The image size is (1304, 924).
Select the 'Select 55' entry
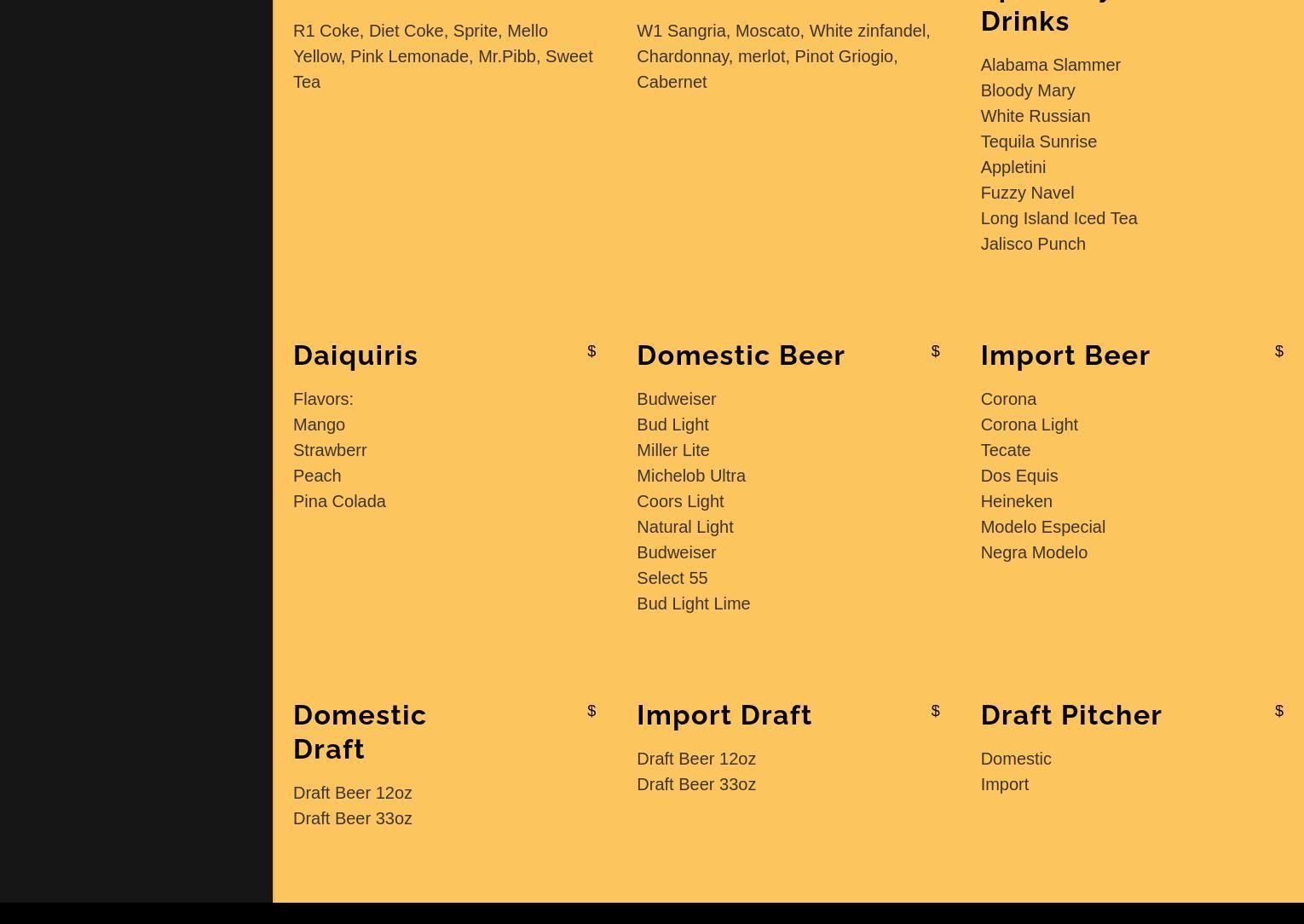pyautogui.click(x=672, y=578)
